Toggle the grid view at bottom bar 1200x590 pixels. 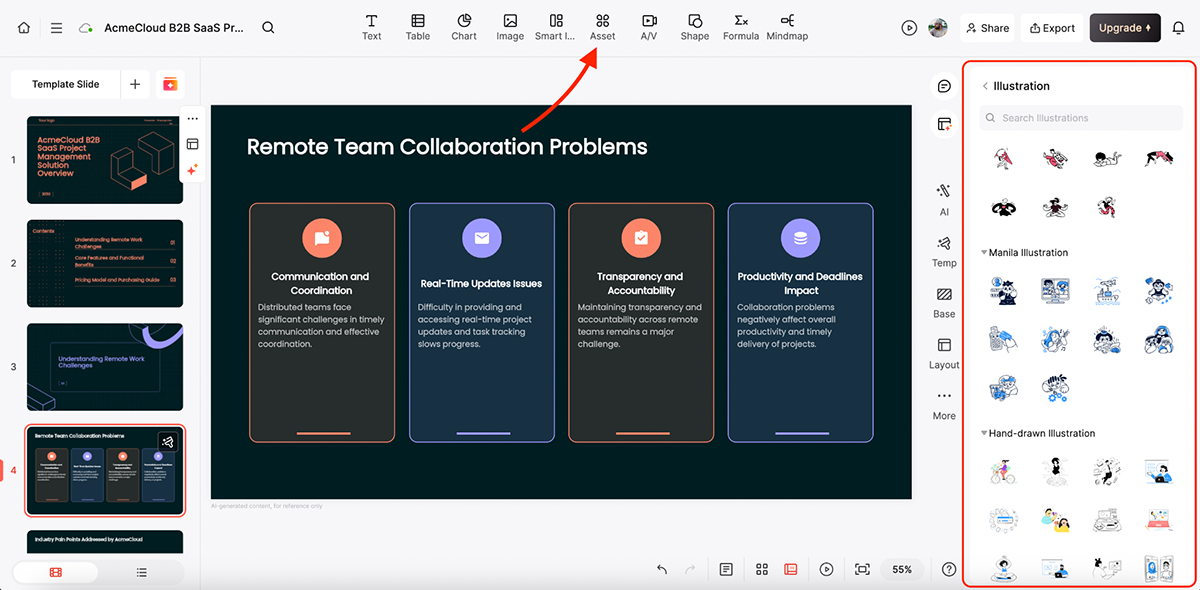pyautogui.click(x=762, y=569)
